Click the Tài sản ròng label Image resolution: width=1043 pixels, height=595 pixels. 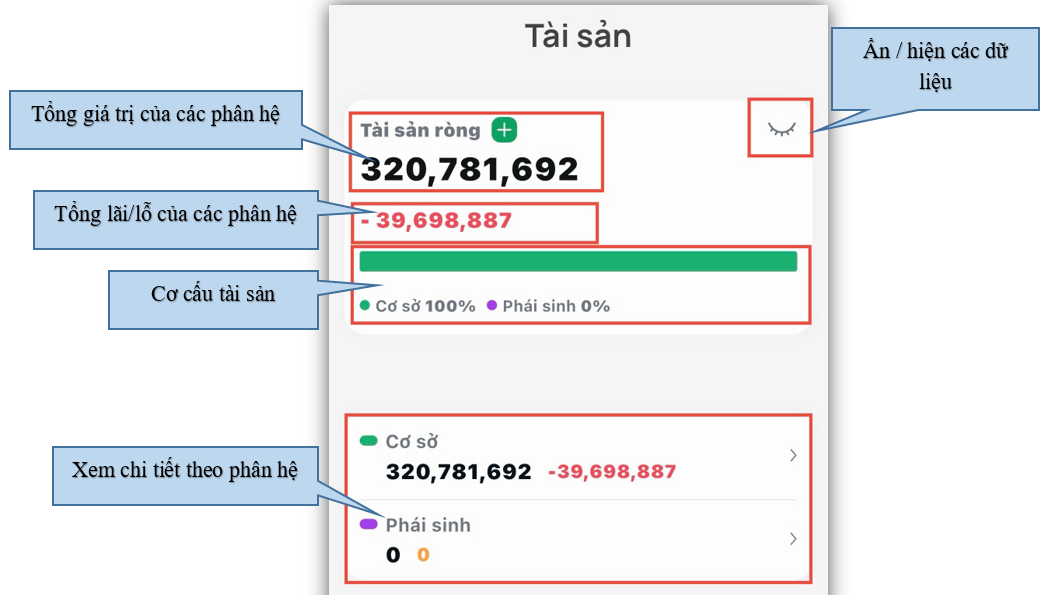pyautogui.click(x=420, y=130)
